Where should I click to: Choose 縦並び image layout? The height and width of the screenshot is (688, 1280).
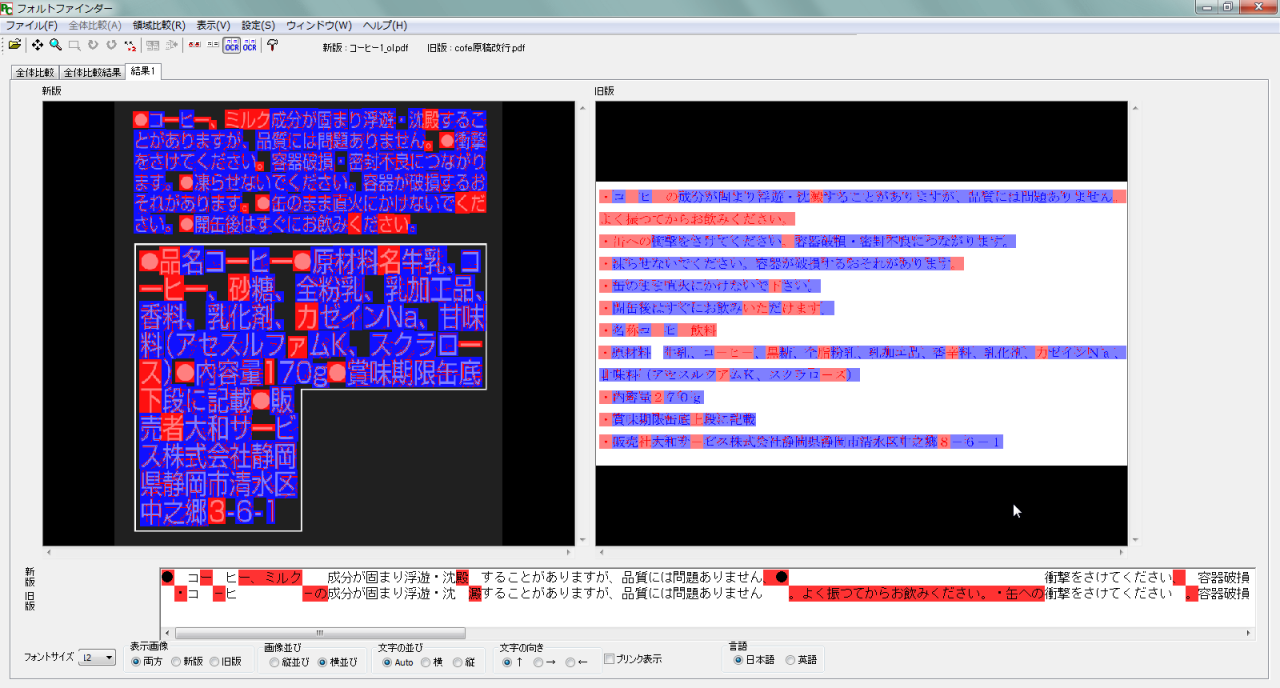point(289,662)
